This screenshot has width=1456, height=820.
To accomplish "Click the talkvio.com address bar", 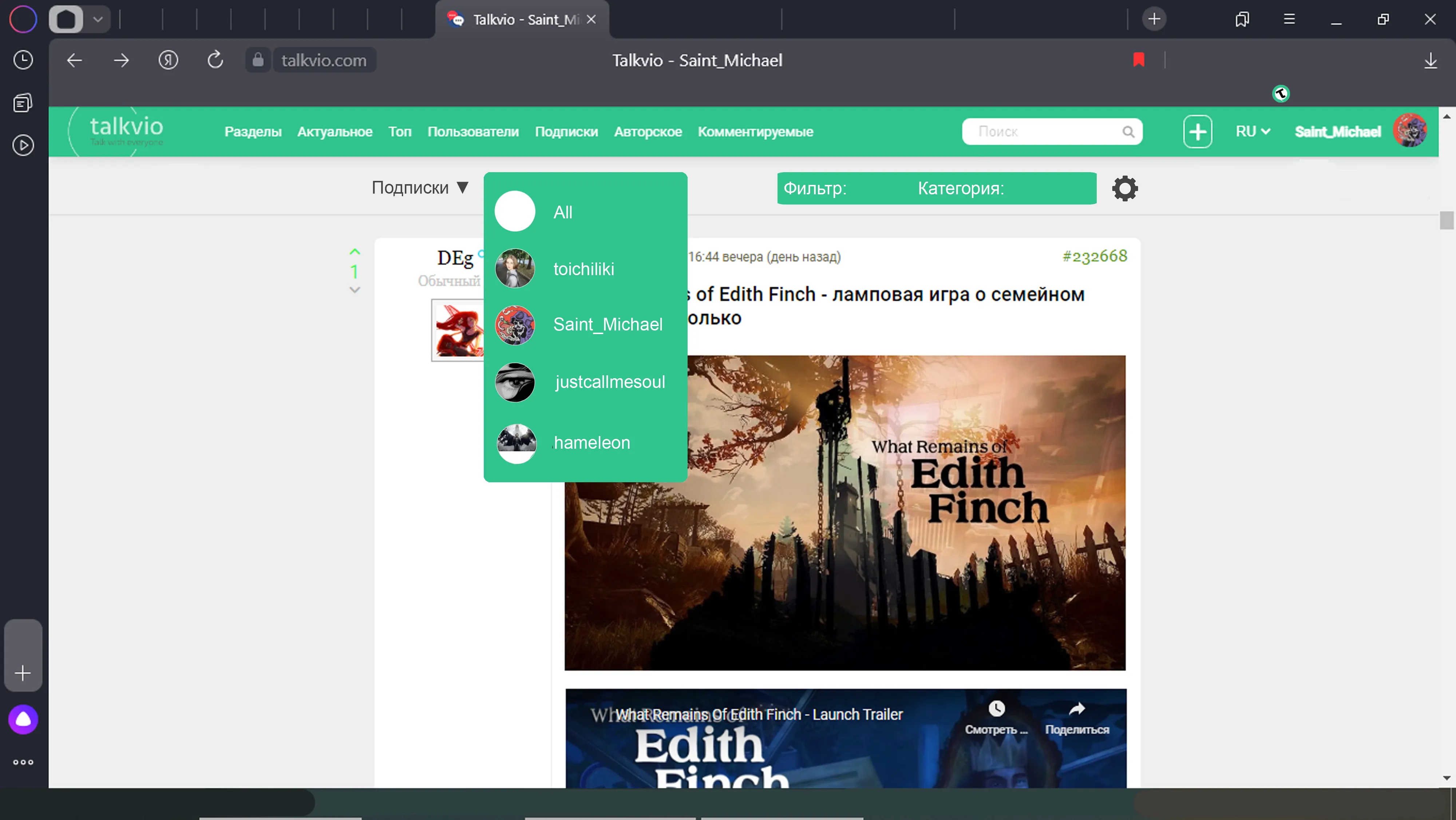I will point(324,60).
